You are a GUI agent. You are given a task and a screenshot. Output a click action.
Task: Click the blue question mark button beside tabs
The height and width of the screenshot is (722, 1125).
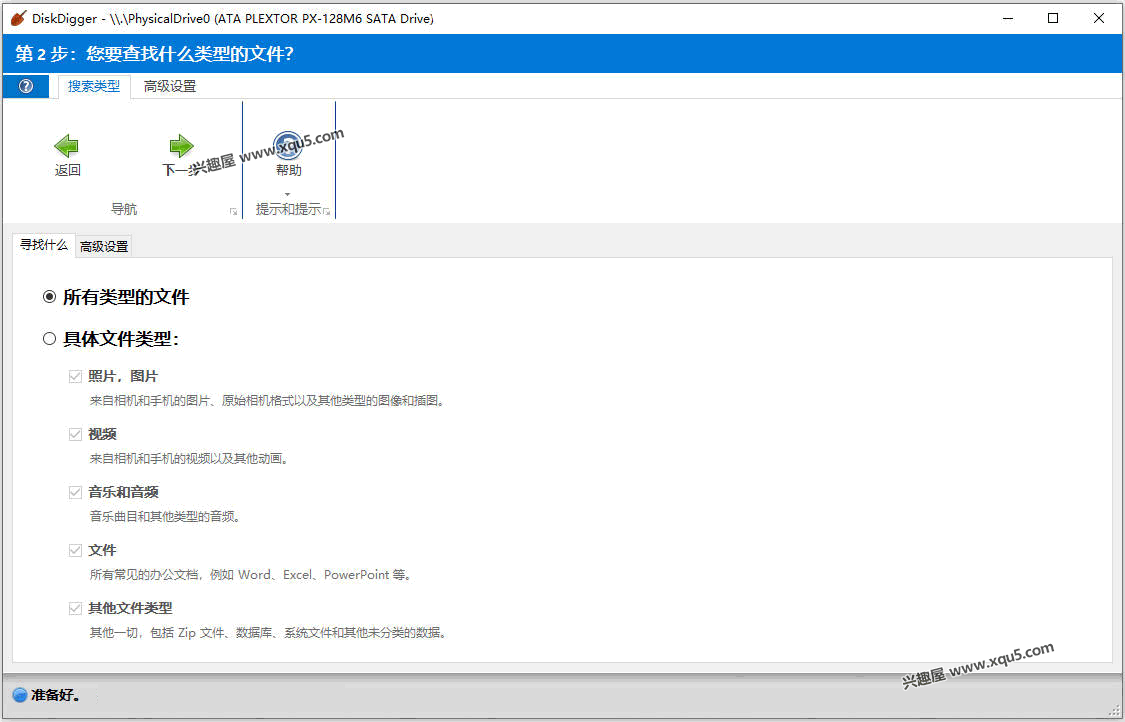(26, 86)
